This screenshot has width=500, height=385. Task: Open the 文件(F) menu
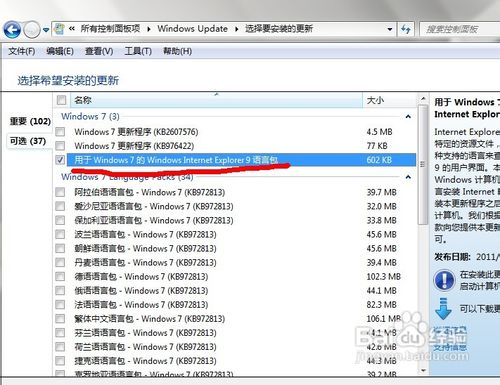coord(22,51)
